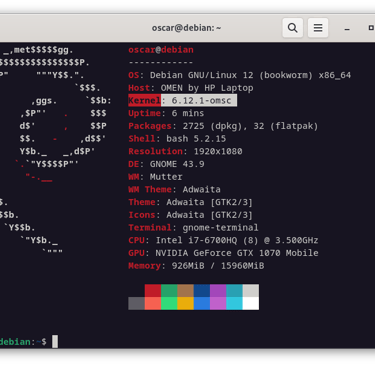This screenshot has width=375, height=366.
Task: Click the terminal title oscar@debian: ~
Action: [x=186, y=28]
